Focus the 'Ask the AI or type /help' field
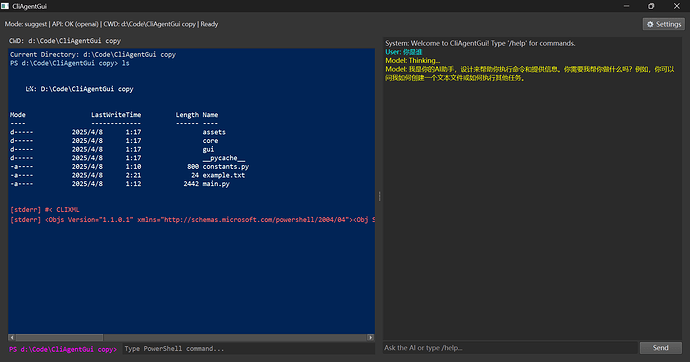This screenshot has width=690, height=362. coord(510,348)
